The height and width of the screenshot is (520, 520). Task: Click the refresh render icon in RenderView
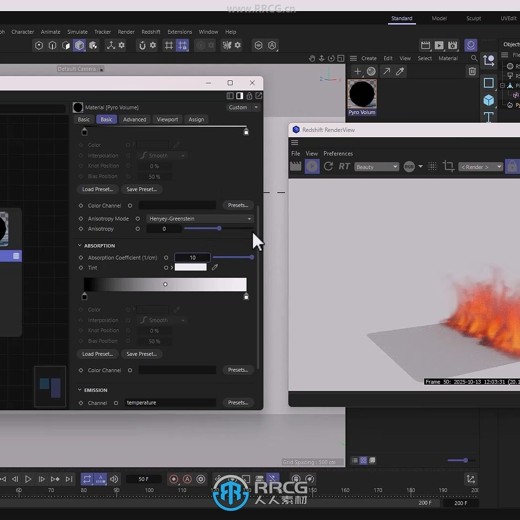(x=328, y=166)
